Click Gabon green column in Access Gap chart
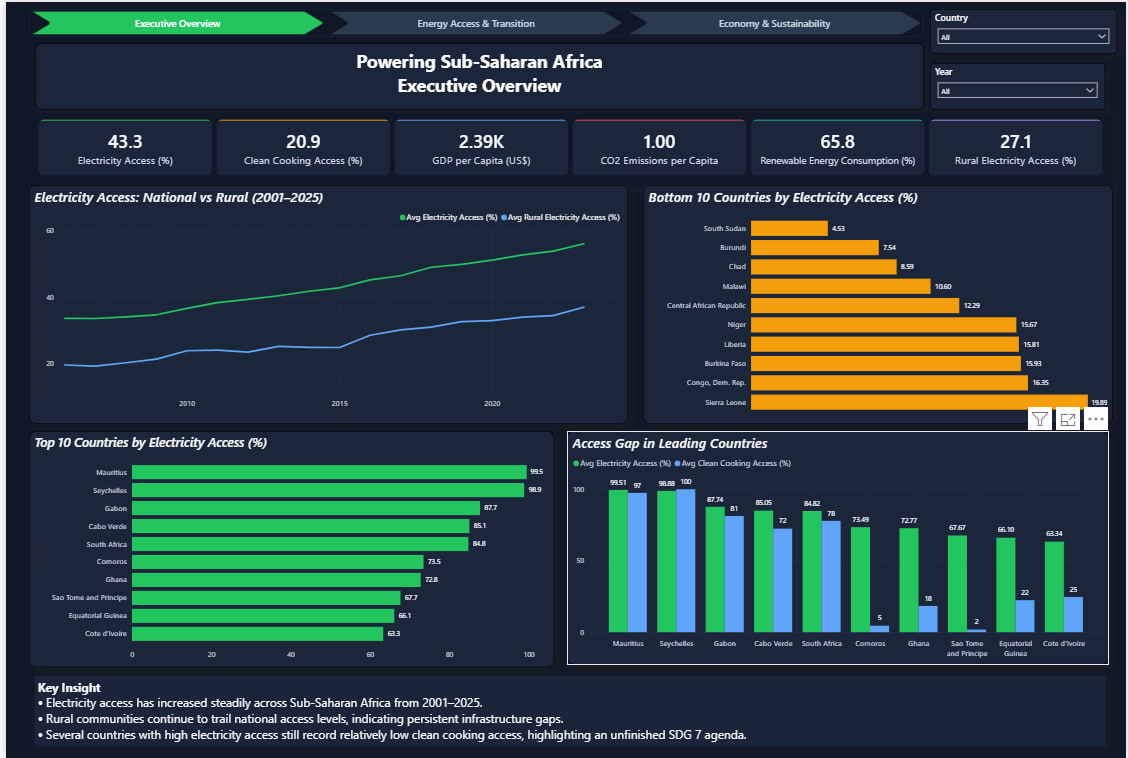 tap(715, 570)
